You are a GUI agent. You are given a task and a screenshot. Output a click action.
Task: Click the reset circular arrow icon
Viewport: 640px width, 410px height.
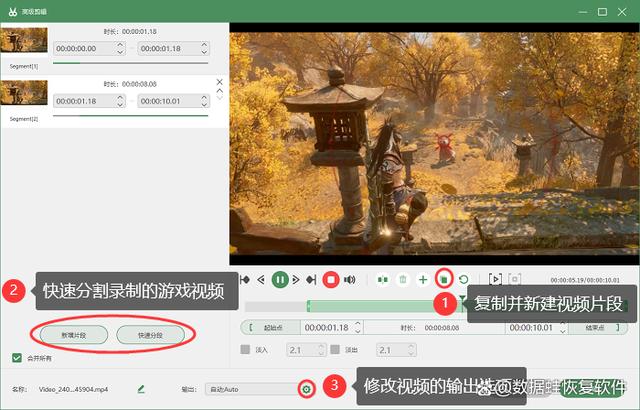[464, 280]
